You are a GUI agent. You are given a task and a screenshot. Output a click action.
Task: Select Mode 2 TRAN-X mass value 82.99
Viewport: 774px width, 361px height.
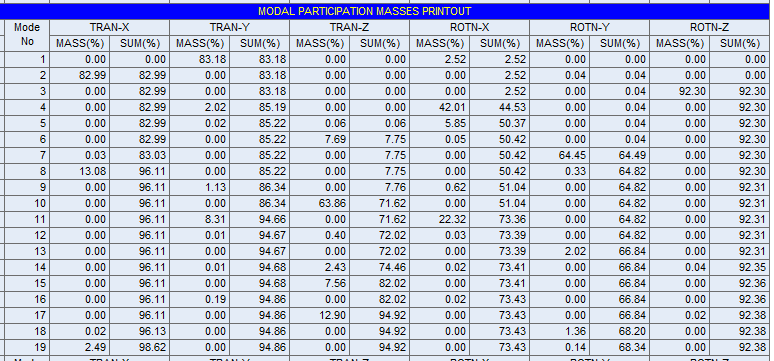[x=79, y=76]
